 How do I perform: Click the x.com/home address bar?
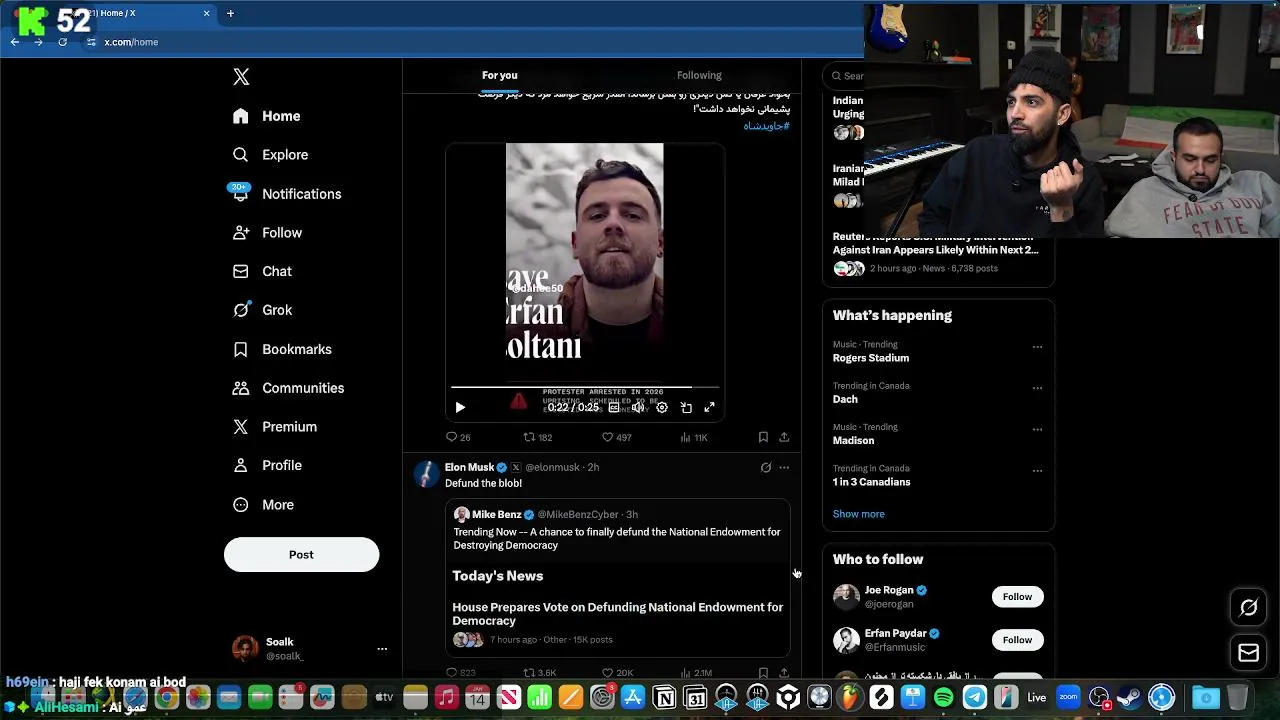pos(131,42)
